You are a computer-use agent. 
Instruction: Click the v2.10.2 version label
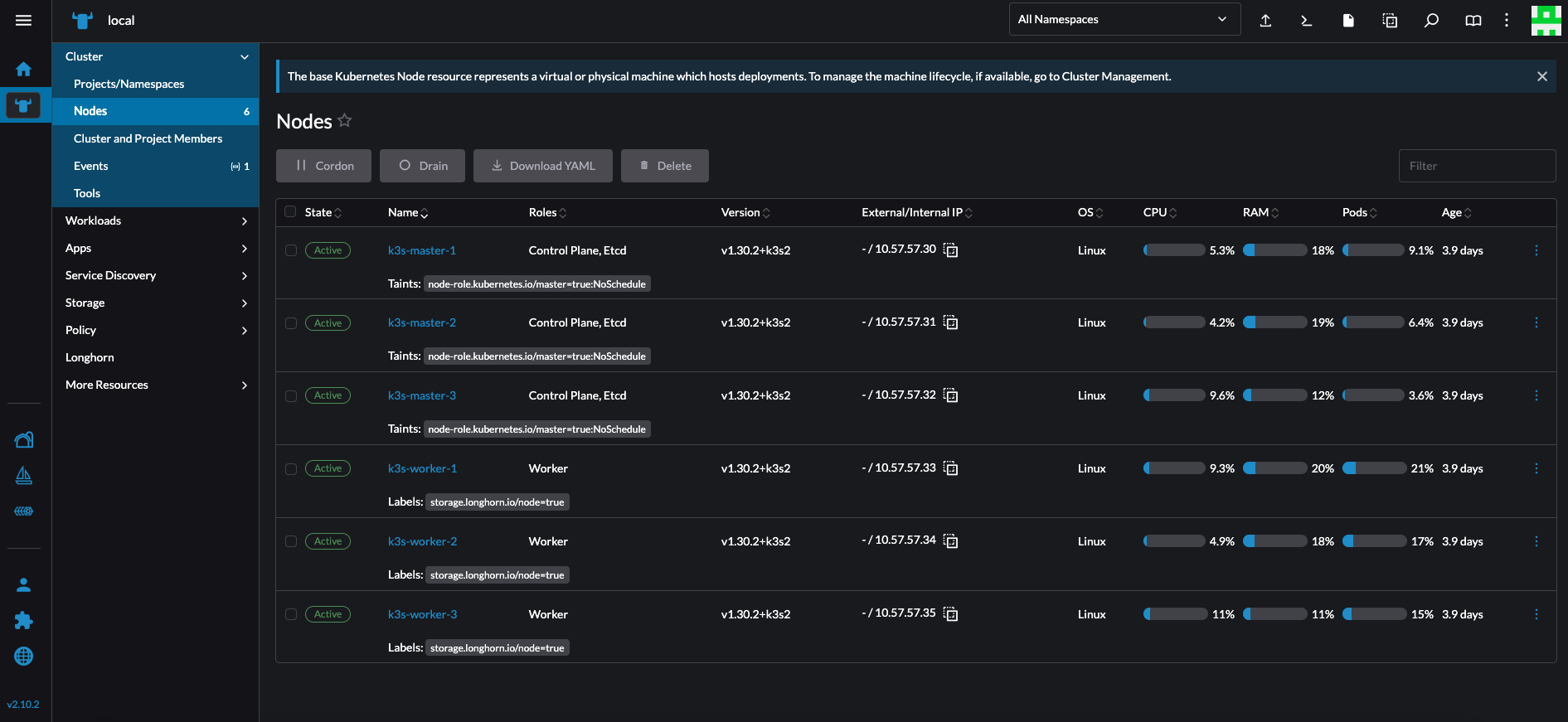pos(23,705)
